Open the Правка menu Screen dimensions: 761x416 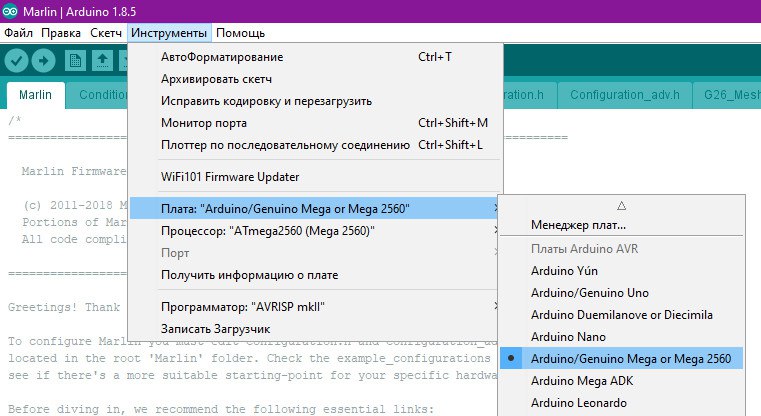(61, 33)
